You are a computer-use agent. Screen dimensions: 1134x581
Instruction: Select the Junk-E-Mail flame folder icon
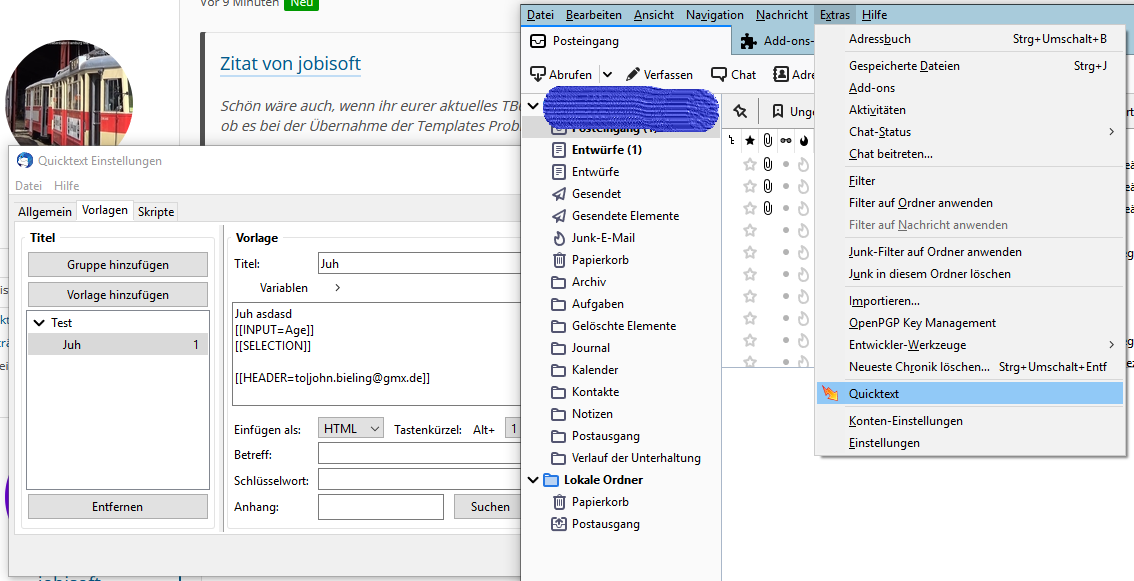558,238
